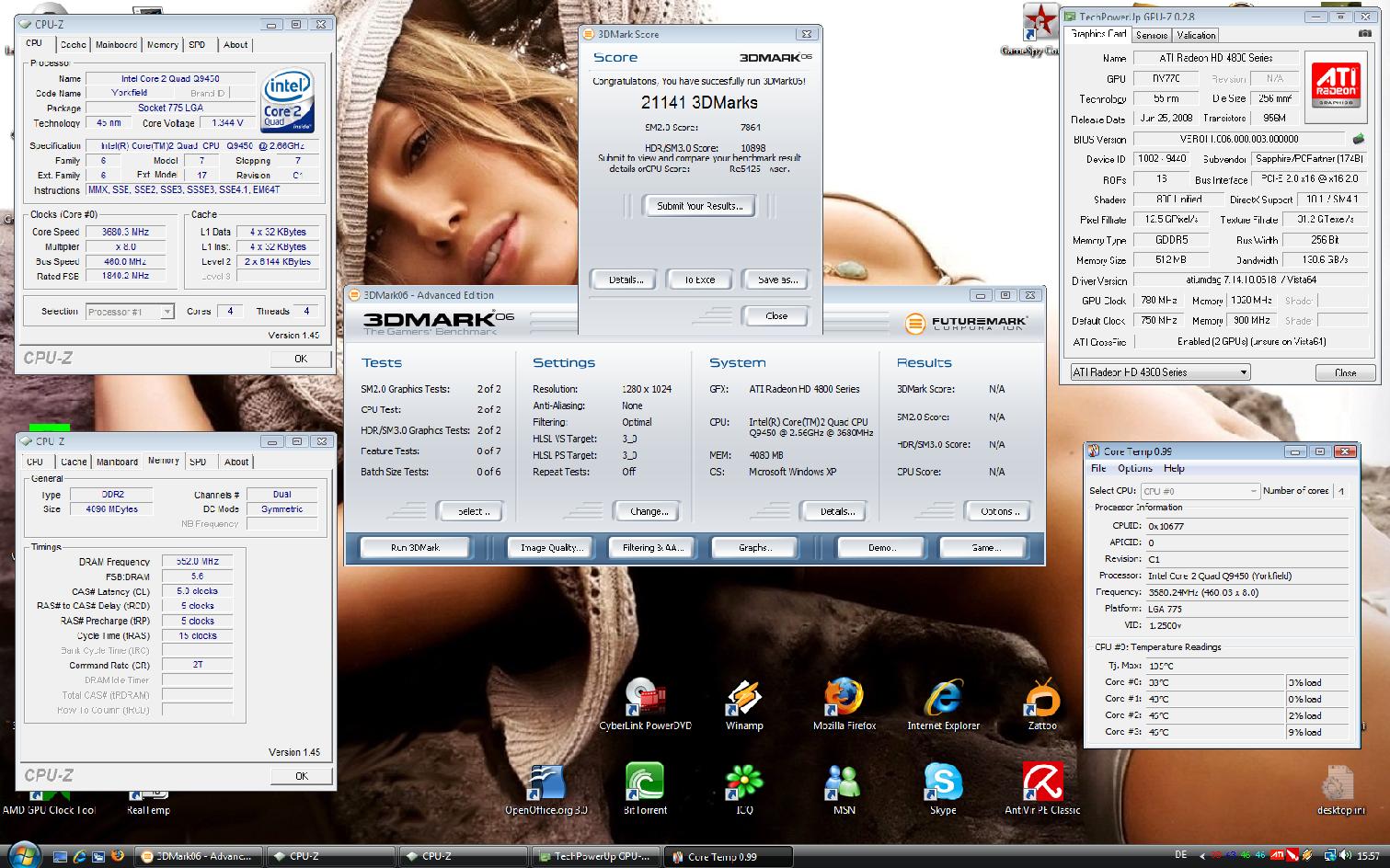The image size is (1390, 868).
Task: Open Select CPU dropdown in Core Temp
Action: click(1200, 491)
